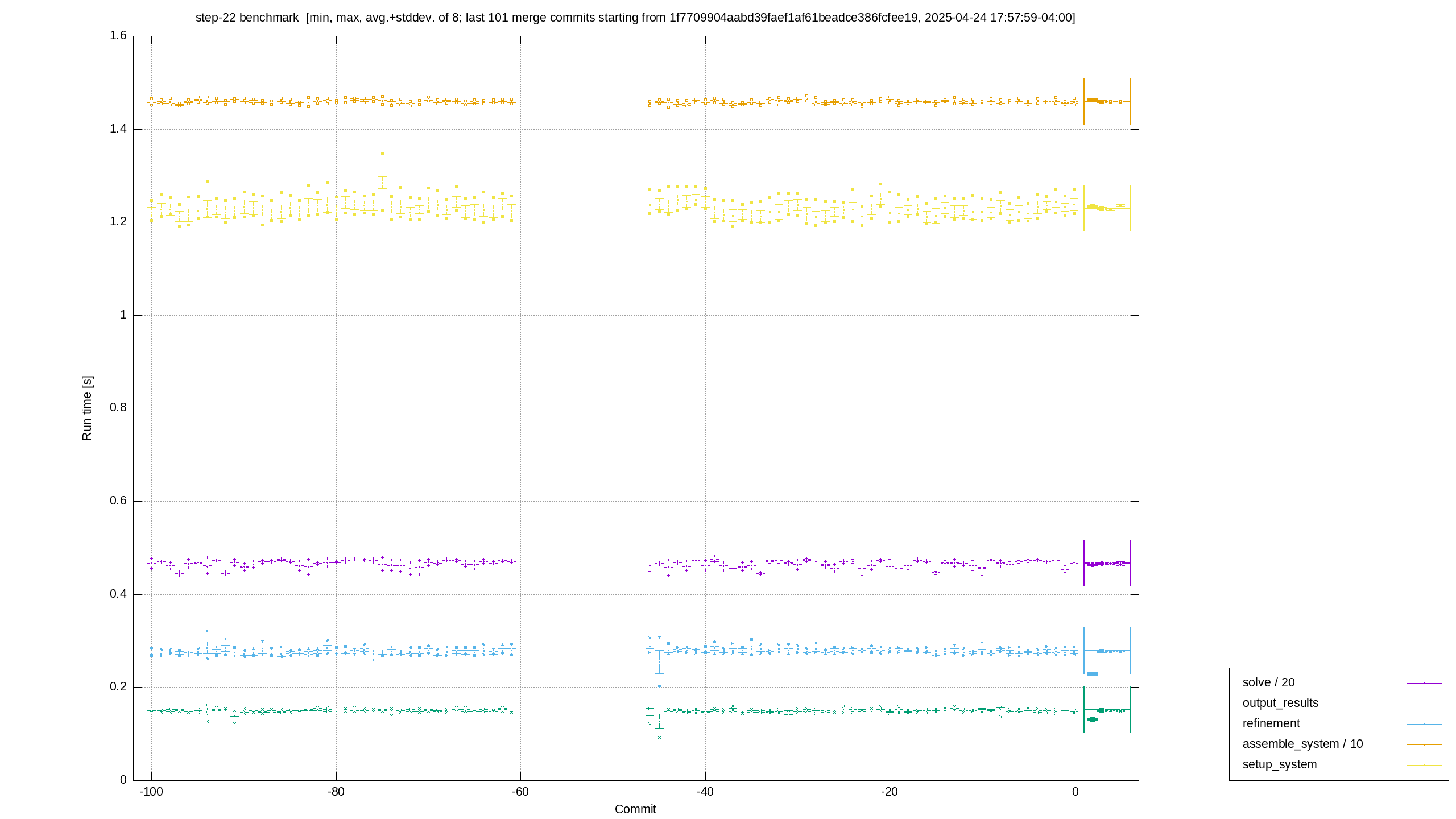Click the 'refinement' legend entry
Viewport: 1456px width, 819px height.
(x=1271, y=723)
